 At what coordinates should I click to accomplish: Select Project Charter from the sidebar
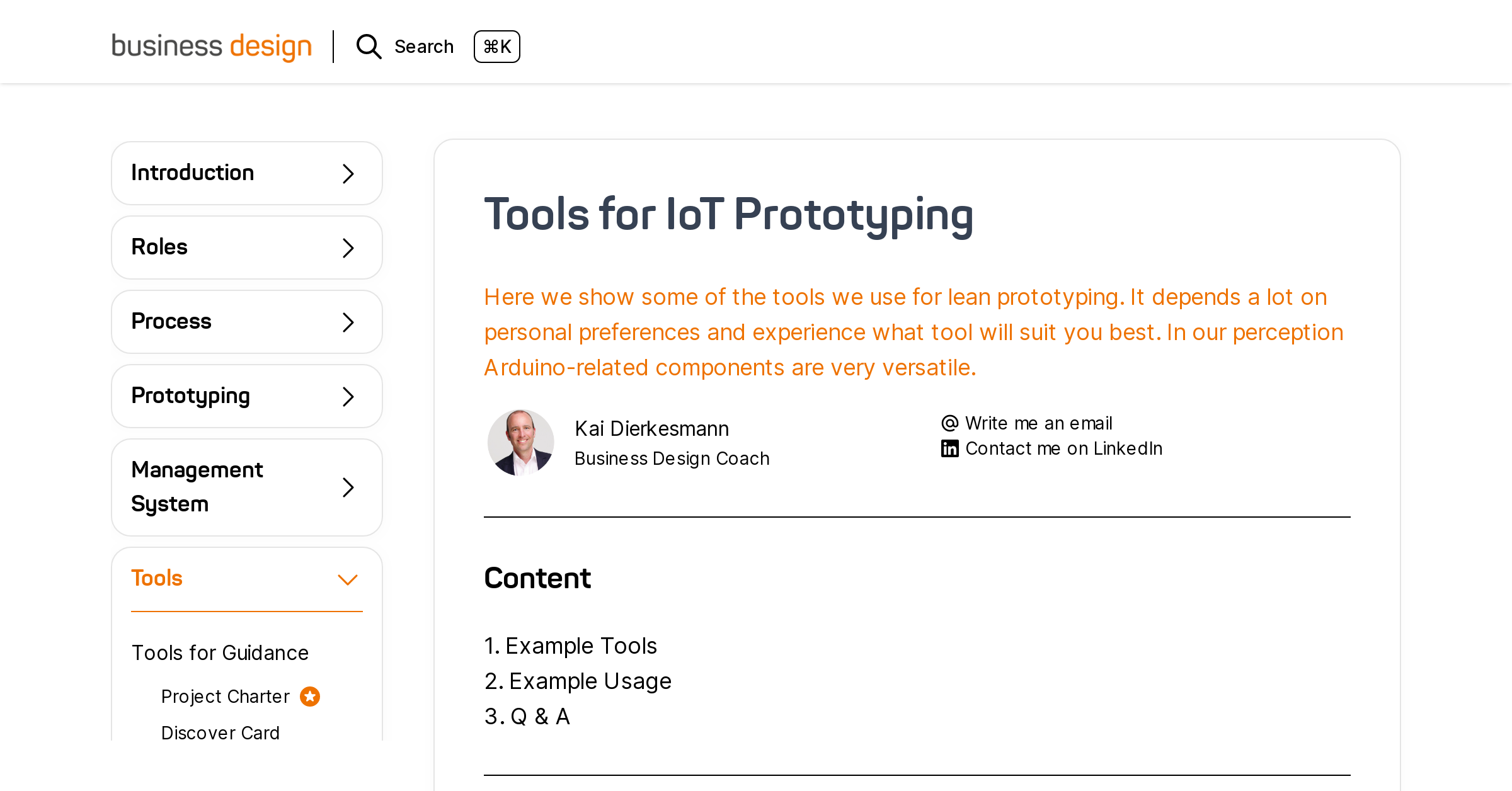point(225,696)
